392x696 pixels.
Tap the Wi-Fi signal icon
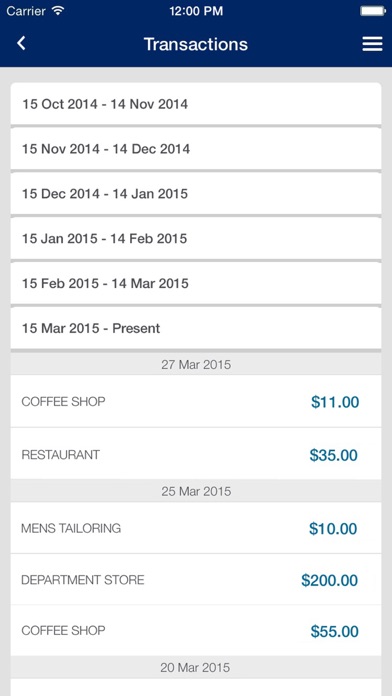pos(58,11)
